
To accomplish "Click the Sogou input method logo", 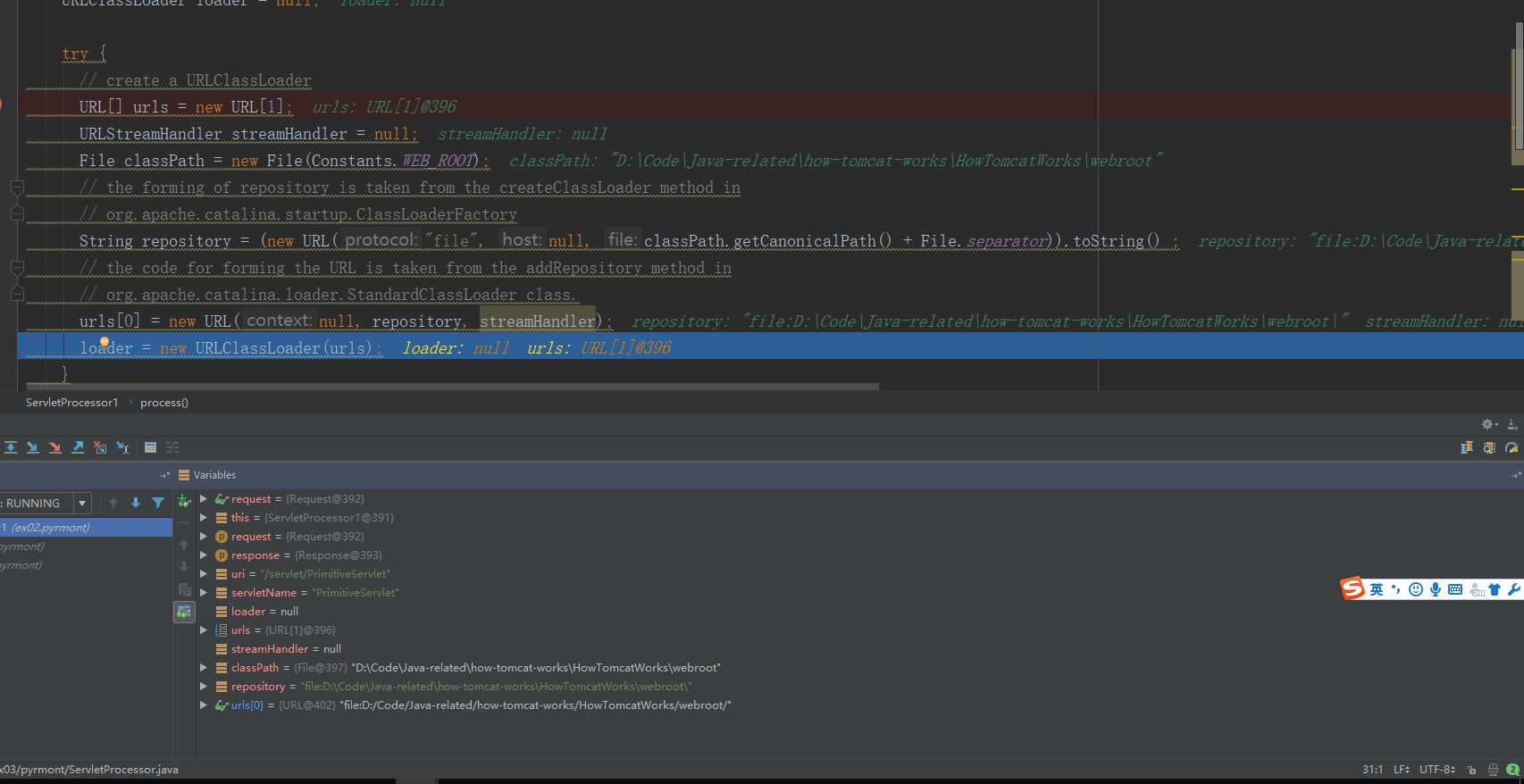I will point(1352,588).
